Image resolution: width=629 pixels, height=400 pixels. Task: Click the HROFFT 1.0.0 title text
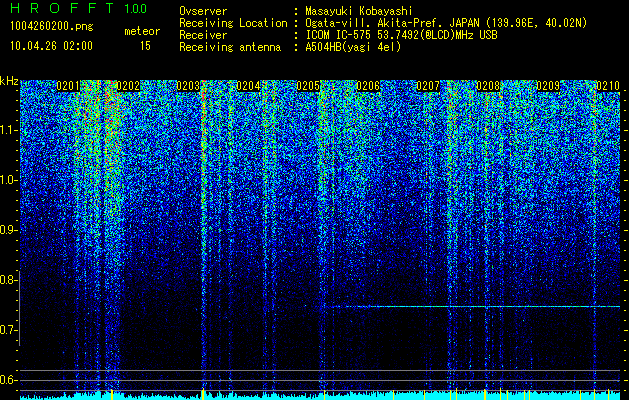(x=78, y=8)
